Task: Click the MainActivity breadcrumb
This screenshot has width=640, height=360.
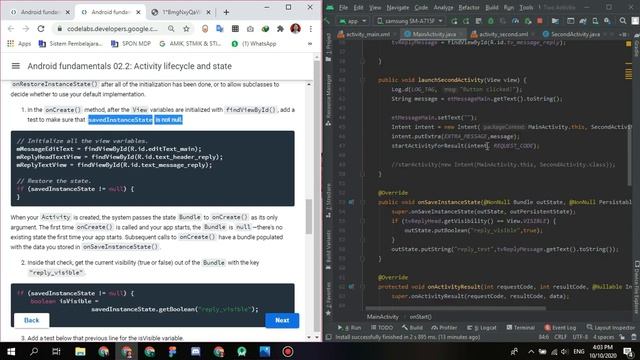Action: tap(382, 317)
